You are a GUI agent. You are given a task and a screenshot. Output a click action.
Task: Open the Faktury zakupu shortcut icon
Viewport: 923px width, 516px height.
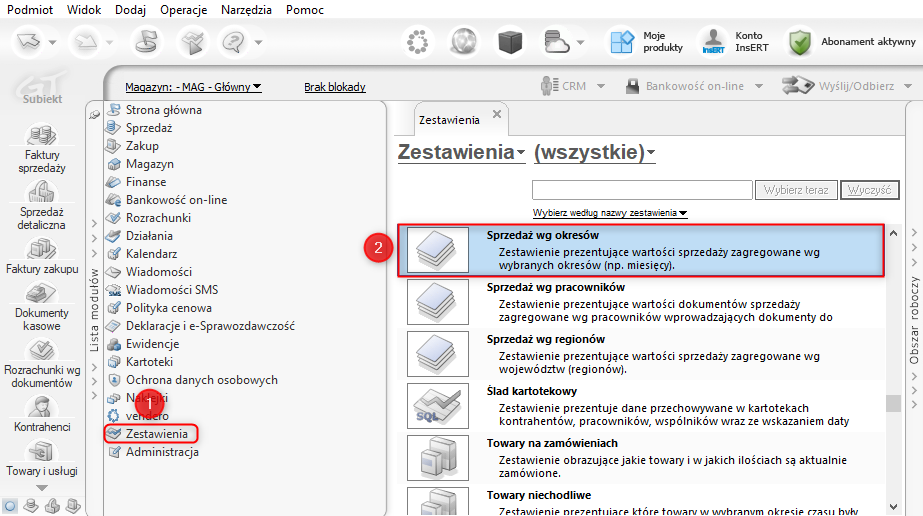point(41,248)
